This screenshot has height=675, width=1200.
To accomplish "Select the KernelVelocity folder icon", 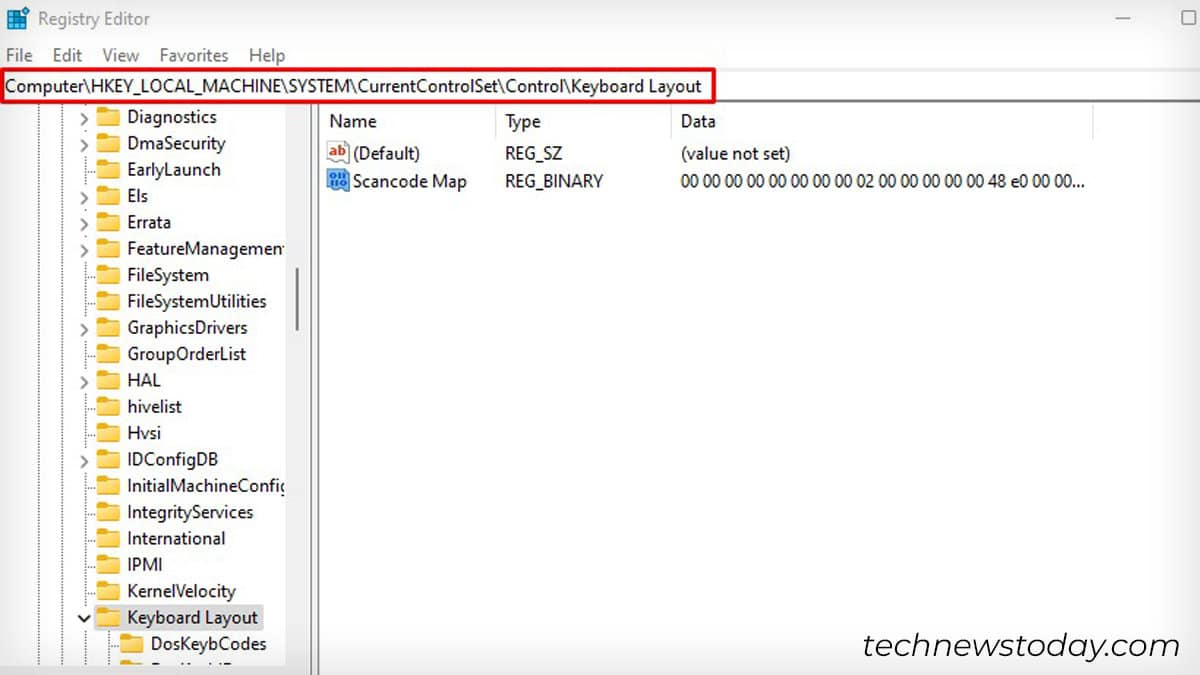I will click(108, 591).
